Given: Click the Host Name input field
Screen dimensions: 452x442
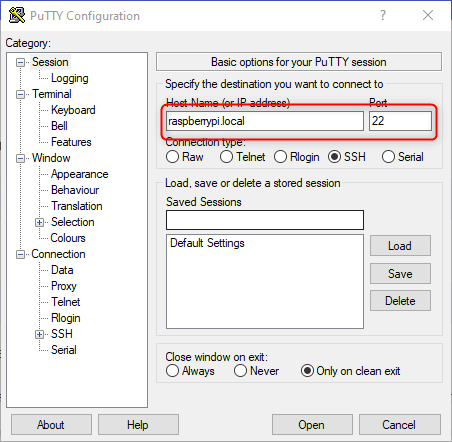Looking at the screenshot, I should 265,121.
